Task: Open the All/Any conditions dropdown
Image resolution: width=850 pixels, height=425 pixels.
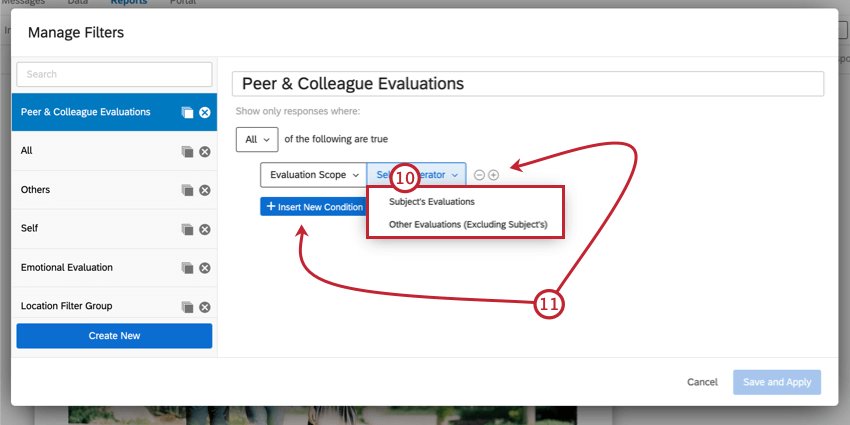Action: [257, 139]
